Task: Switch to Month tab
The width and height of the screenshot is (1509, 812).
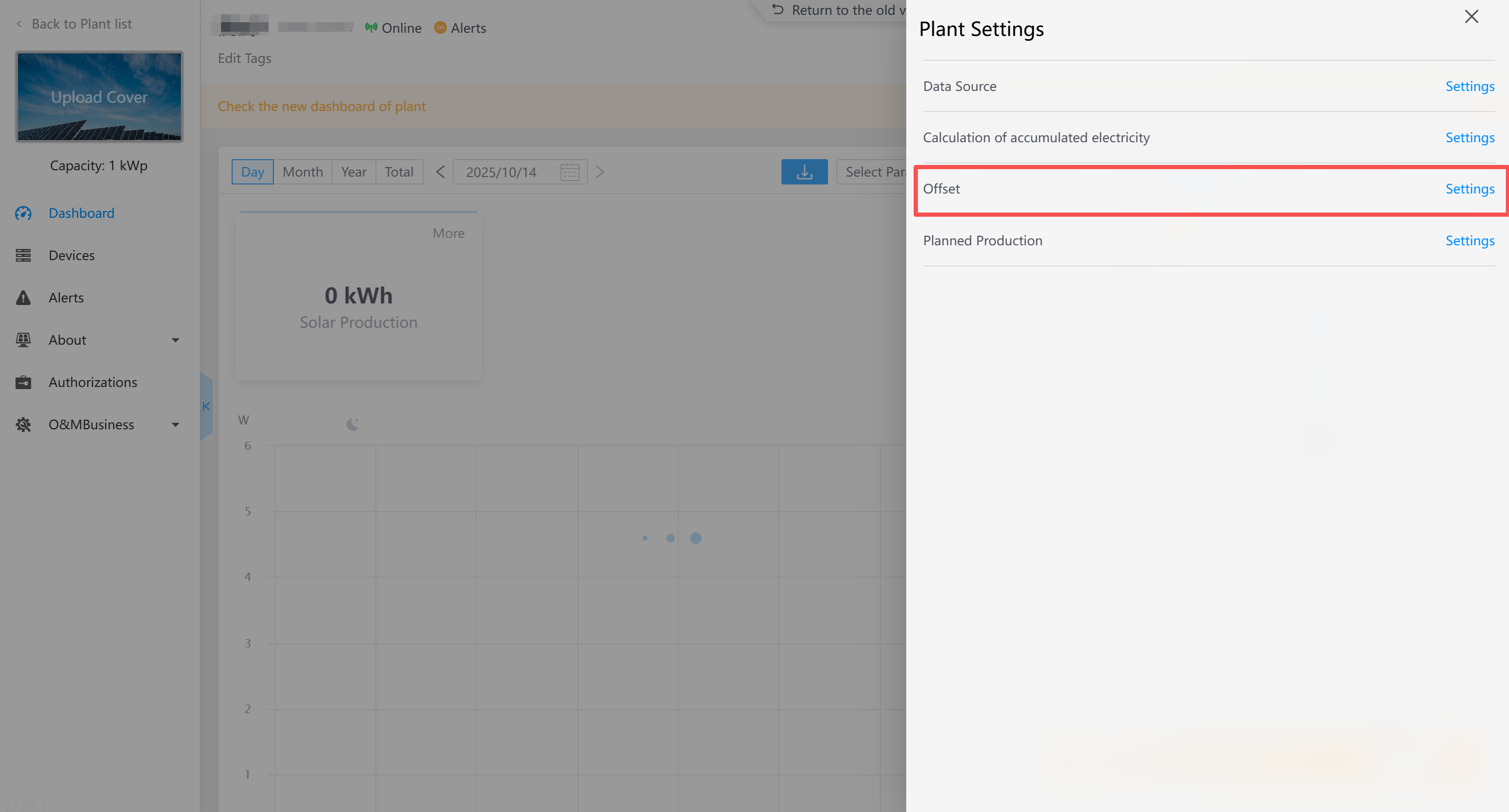Action: coord(302,172)
